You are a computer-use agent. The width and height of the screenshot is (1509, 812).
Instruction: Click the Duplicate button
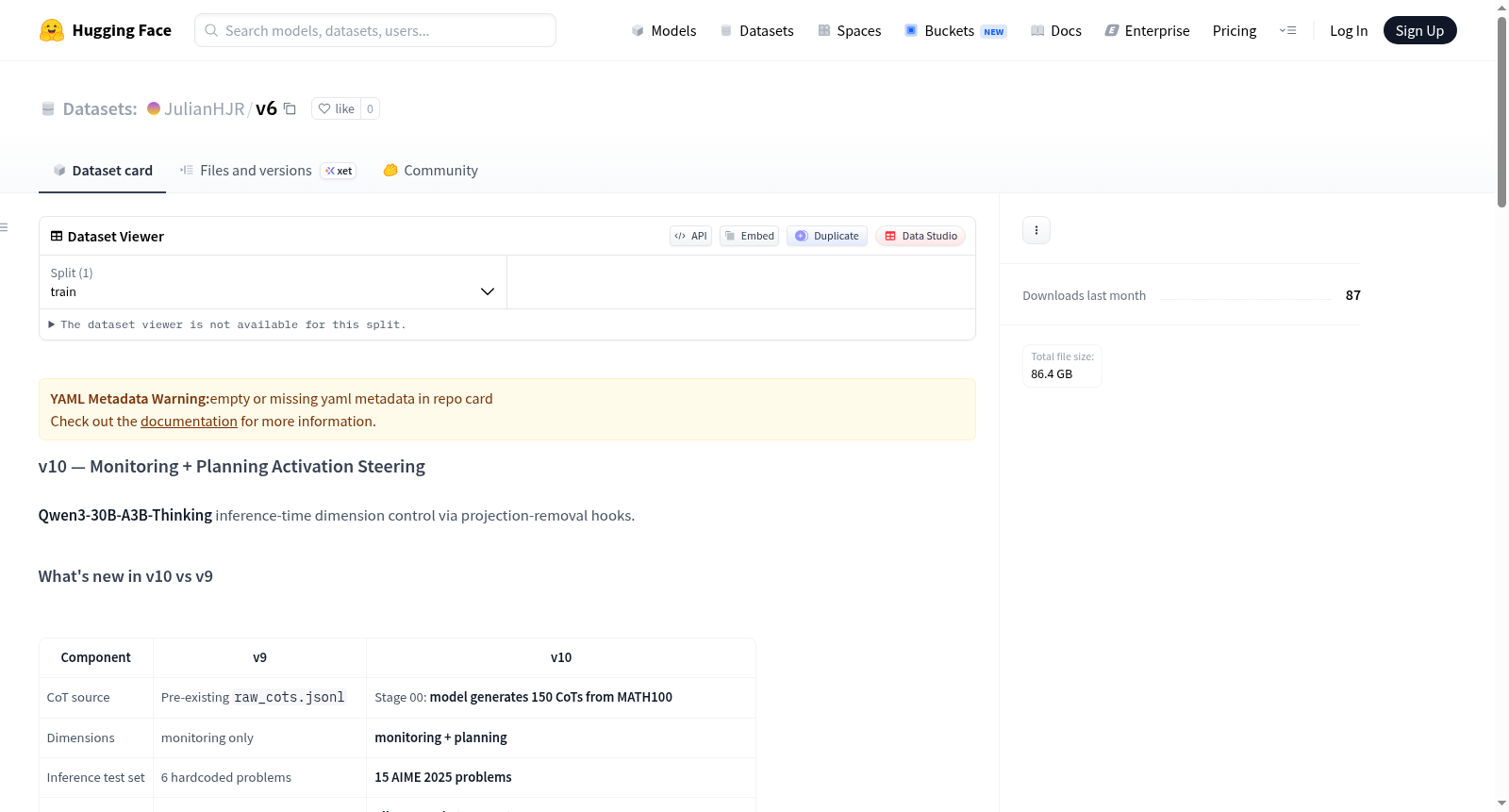[827, 236]
